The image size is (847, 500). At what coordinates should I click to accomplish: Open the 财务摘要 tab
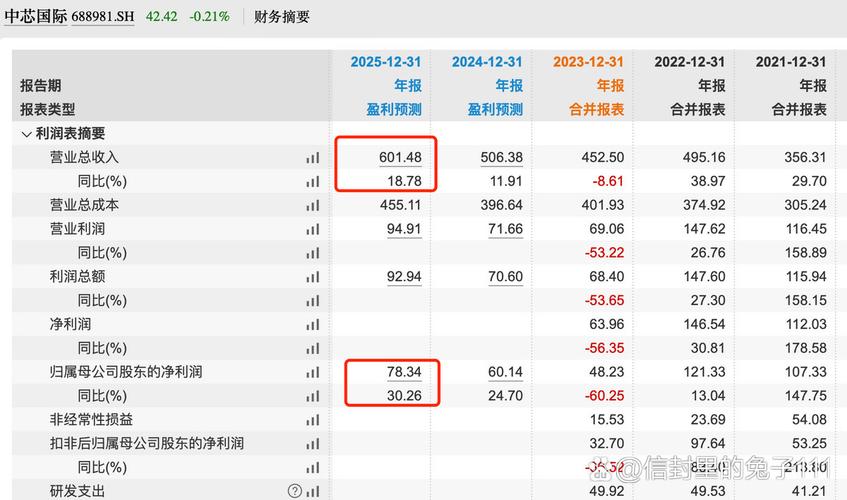281,17
